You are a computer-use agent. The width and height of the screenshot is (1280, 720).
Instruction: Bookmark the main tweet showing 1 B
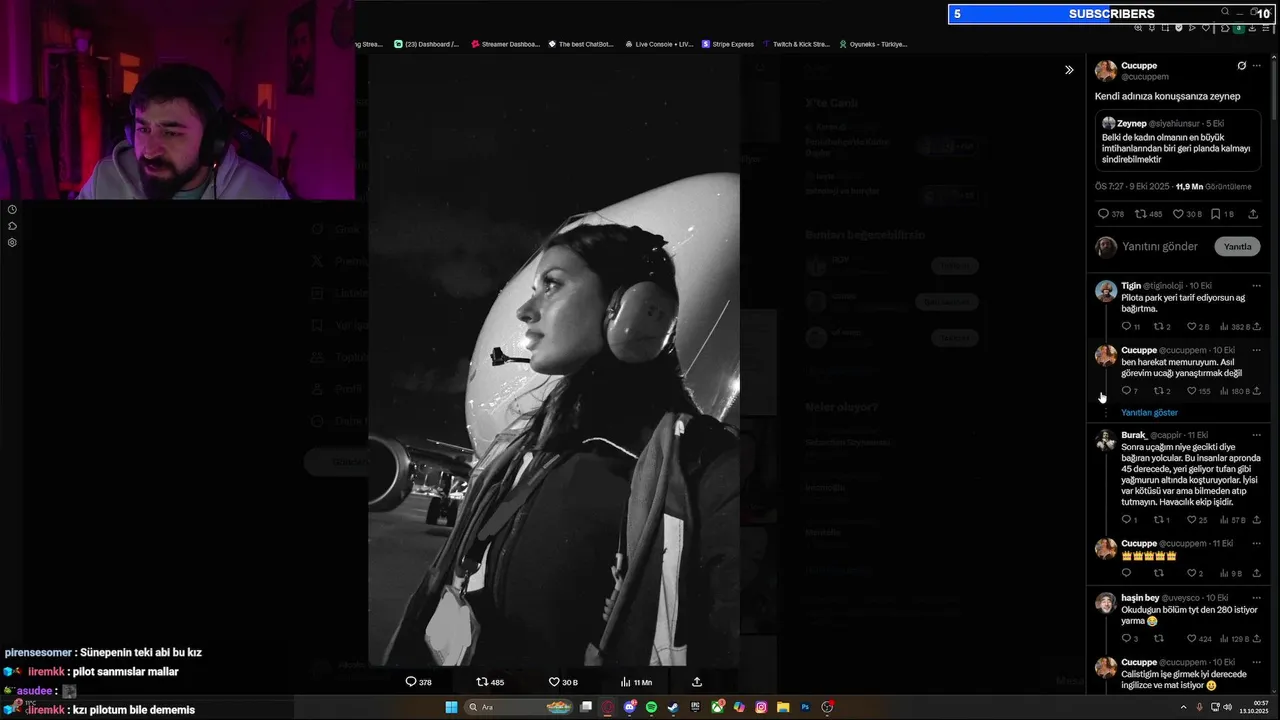(x=1216, y=214)
